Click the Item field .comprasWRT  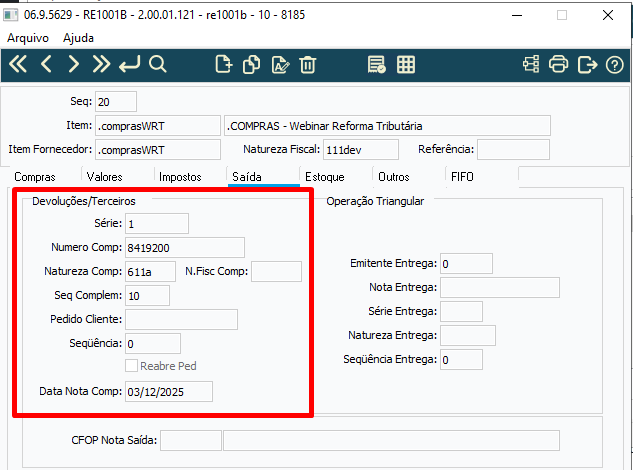tap(158, 126)
